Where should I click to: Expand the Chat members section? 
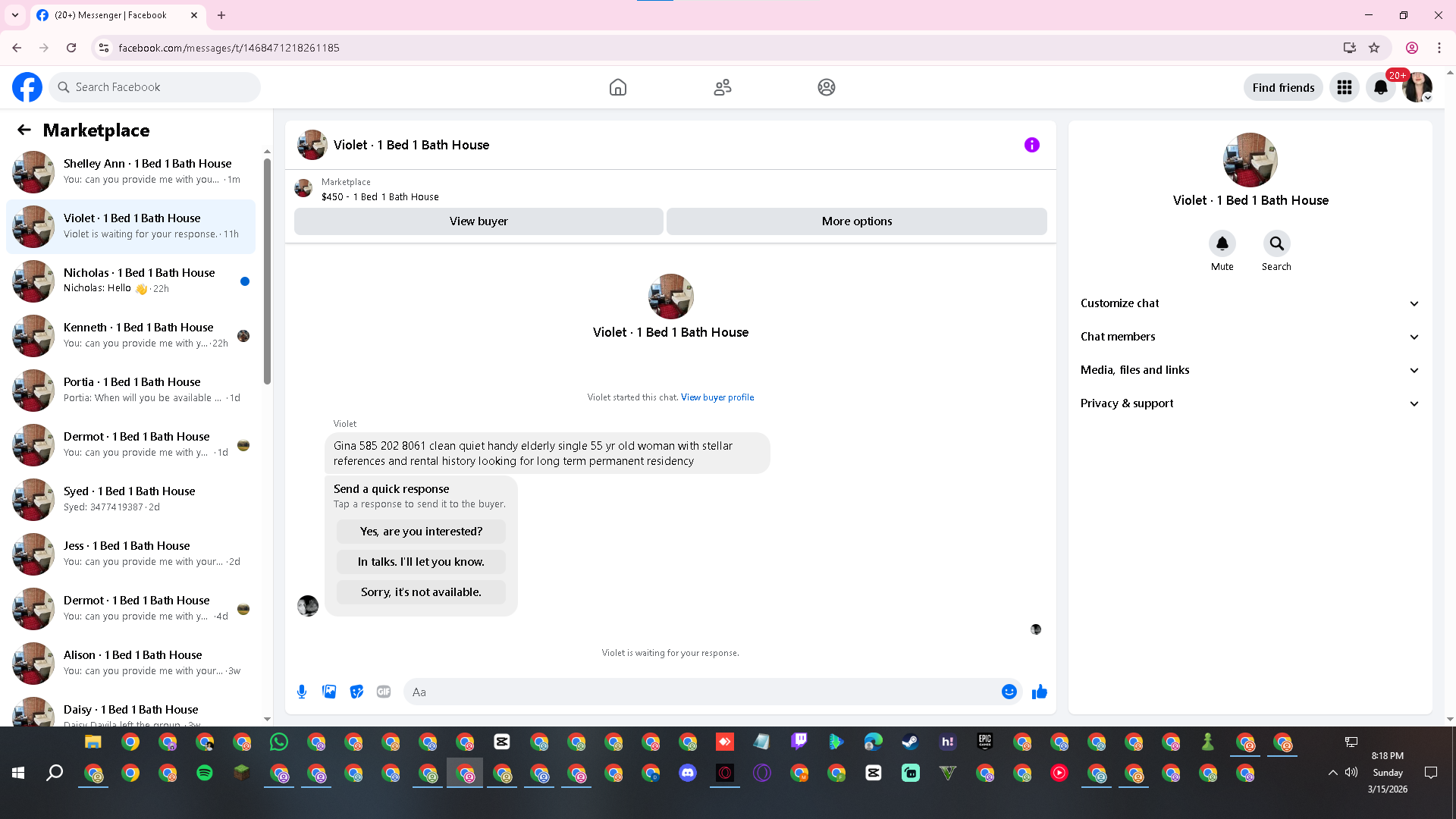pyautogui.click(x=1250, y=337)
